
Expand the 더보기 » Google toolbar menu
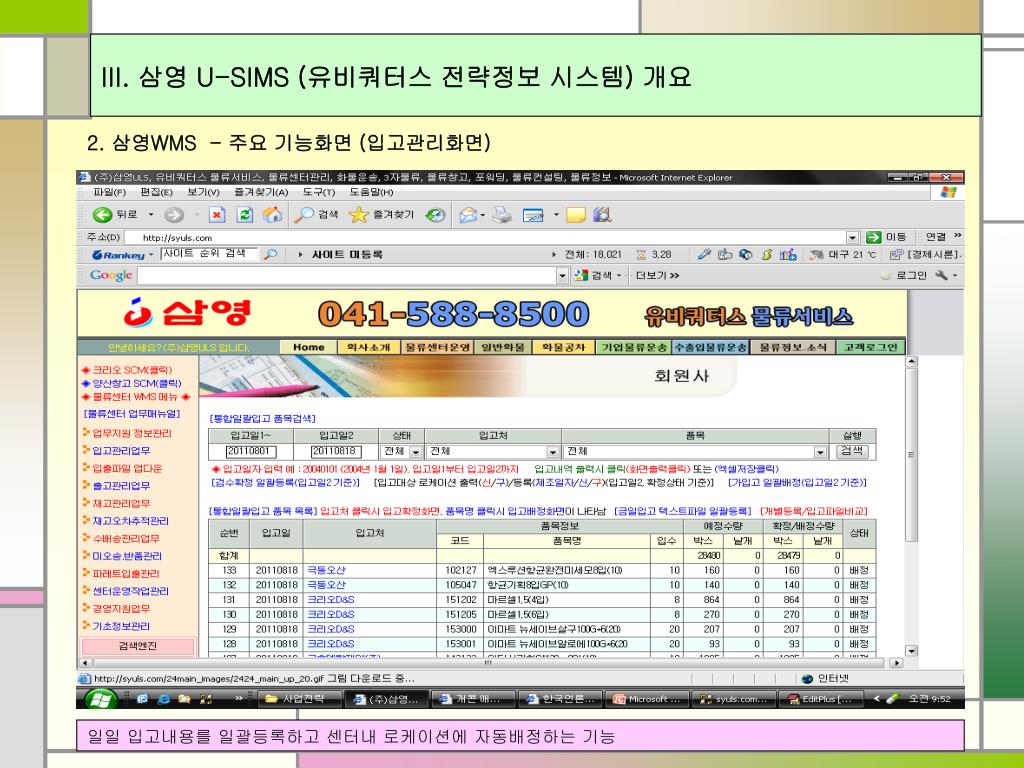pyautogui.click(x=658, y=276)
